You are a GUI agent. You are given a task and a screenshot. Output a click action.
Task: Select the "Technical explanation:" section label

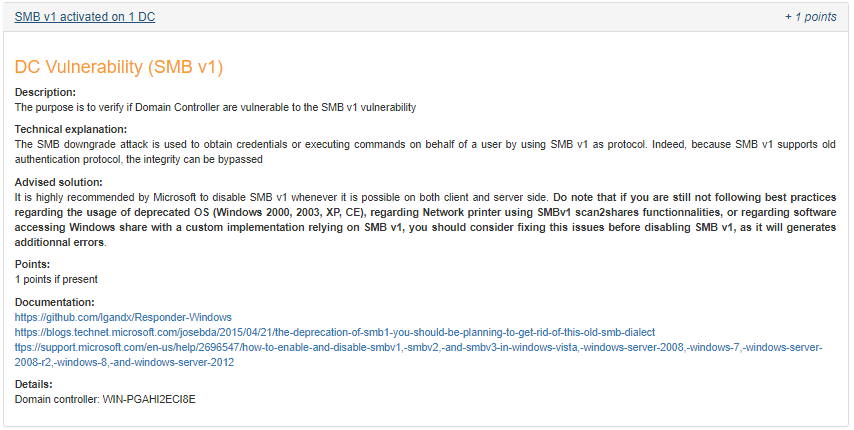tap(71, 129)
